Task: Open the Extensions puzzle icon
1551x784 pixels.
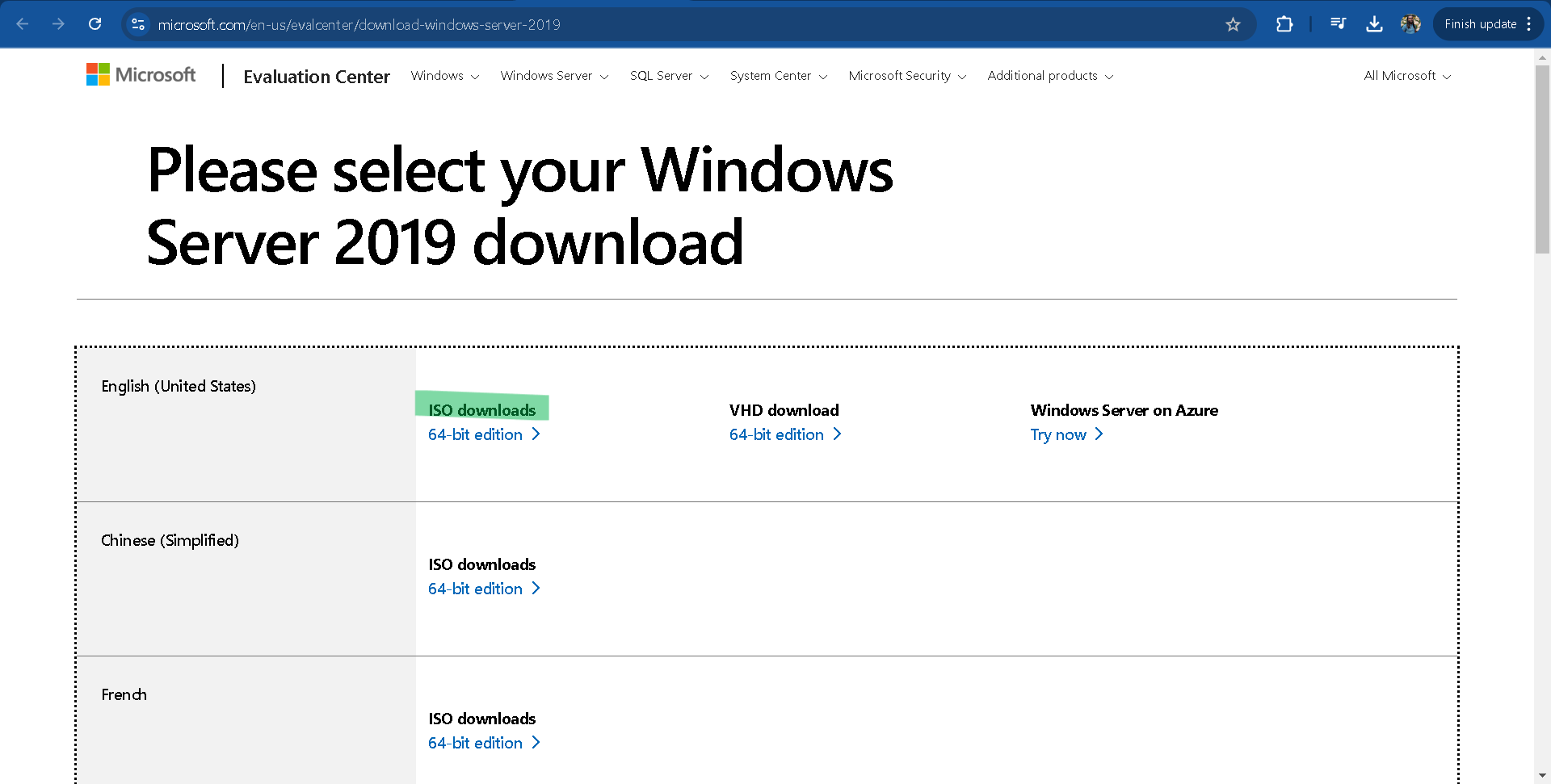Action: tap(1284, 24)
